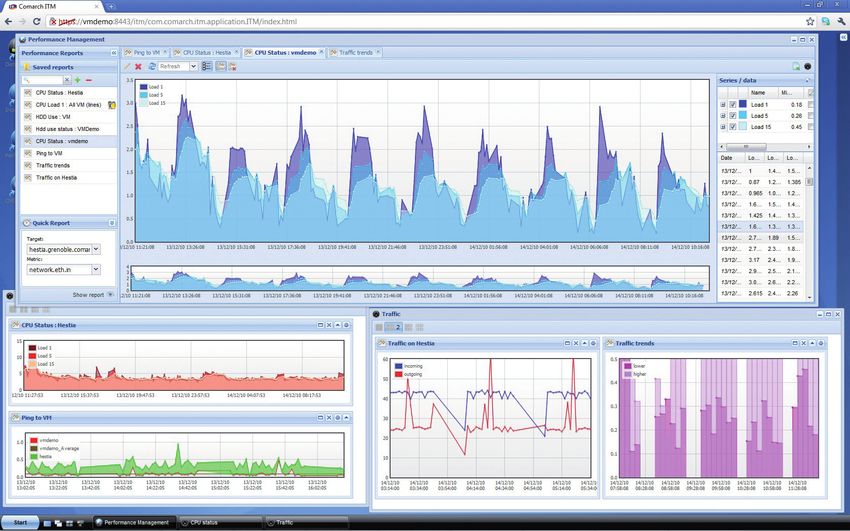Open Performance Management from the taskbar
Screen dimensions: 850x531
coord(134,522)
